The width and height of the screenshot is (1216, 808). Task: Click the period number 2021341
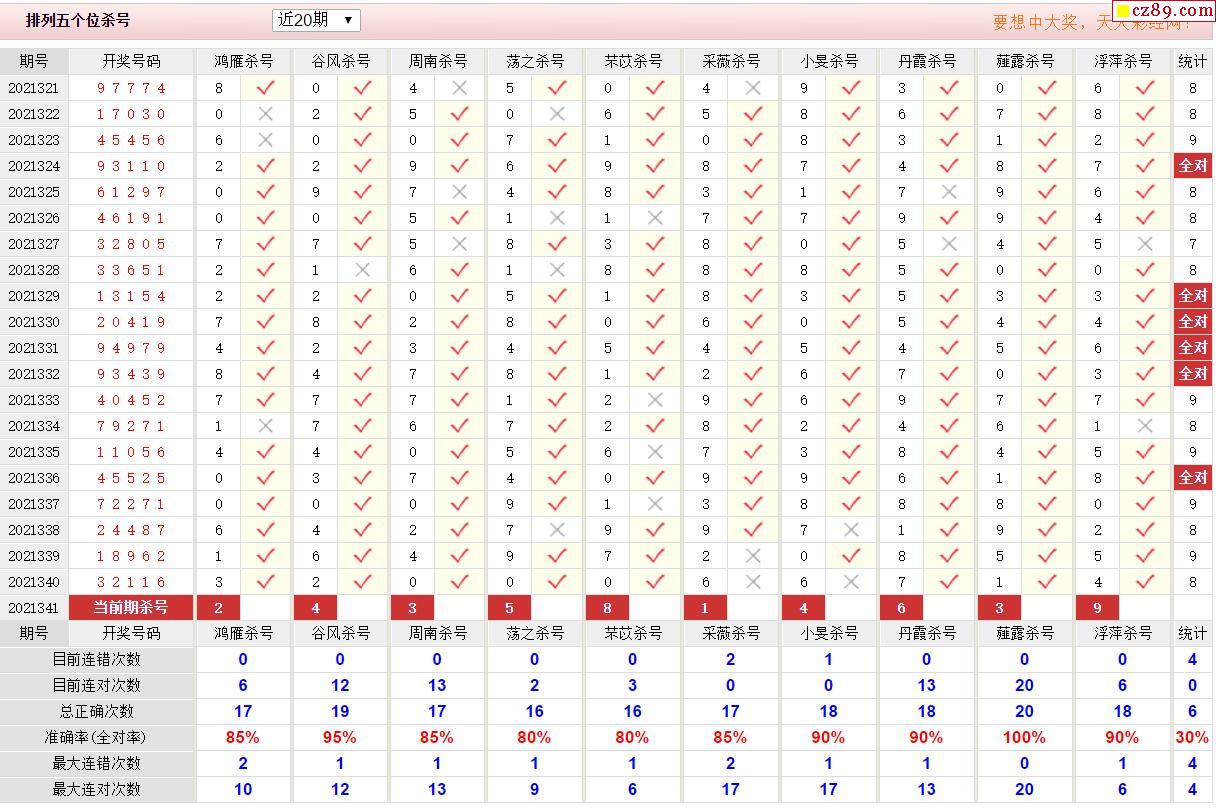click(34, 608)
